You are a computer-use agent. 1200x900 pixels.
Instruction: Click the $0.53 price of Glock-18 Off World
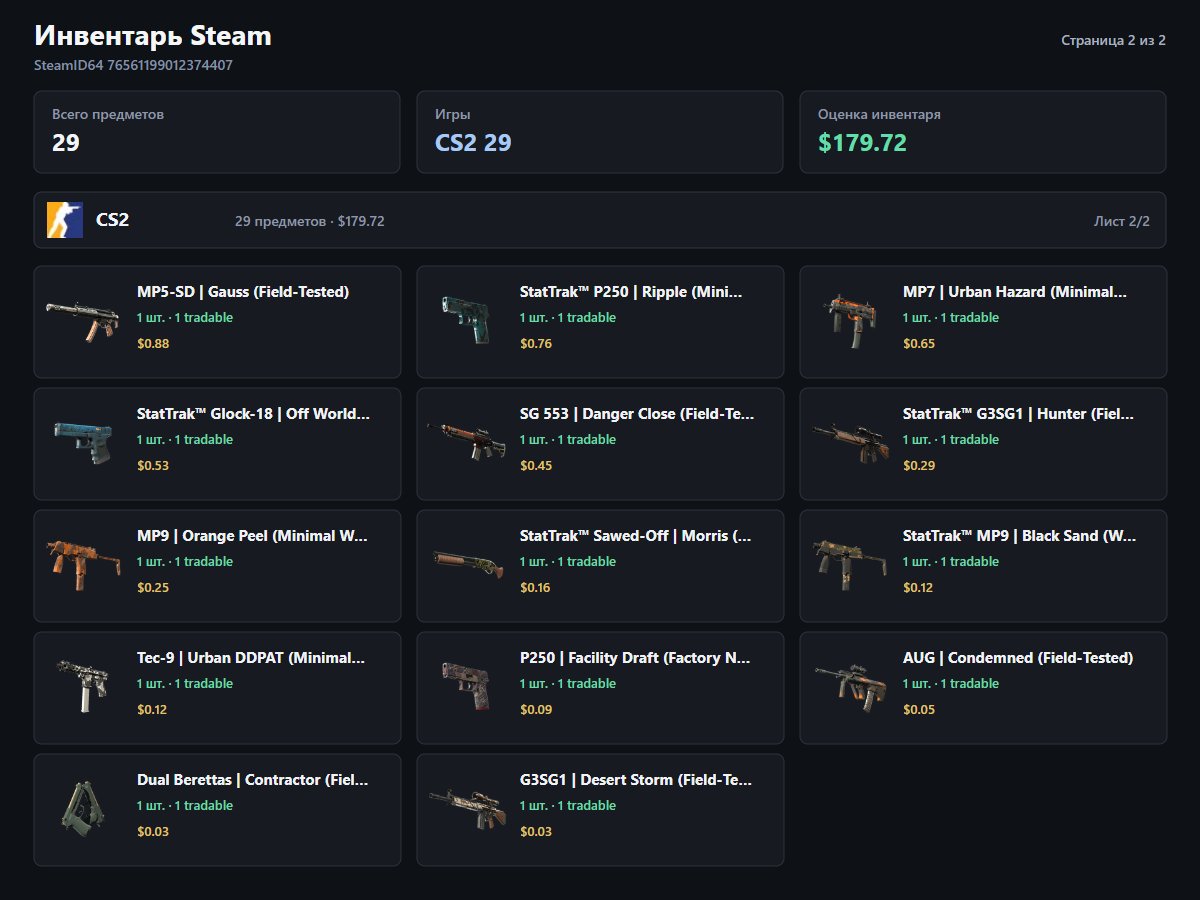(x=153, y=466)
